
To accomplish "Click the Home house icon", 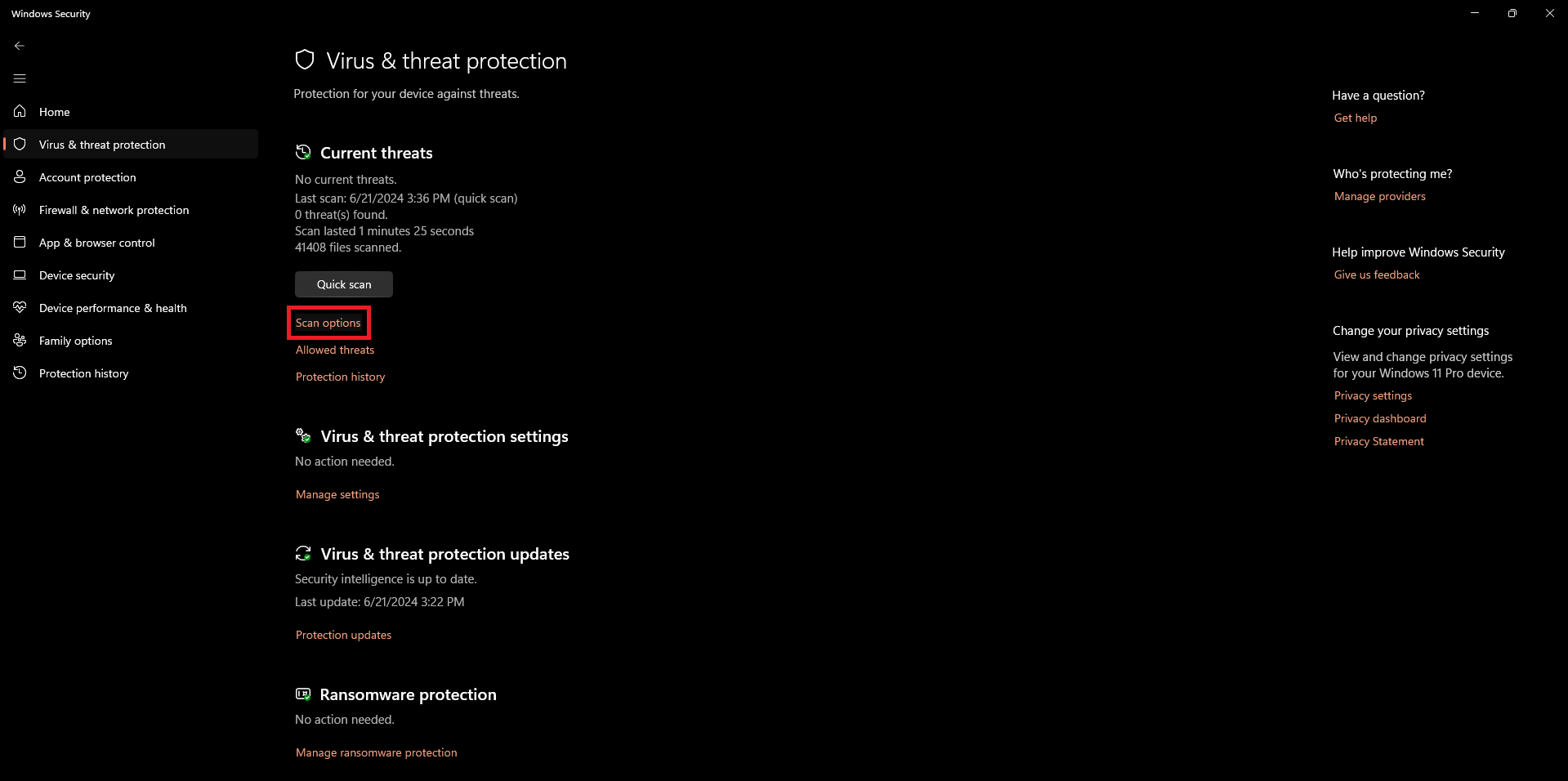I will (x=20, y=111).
